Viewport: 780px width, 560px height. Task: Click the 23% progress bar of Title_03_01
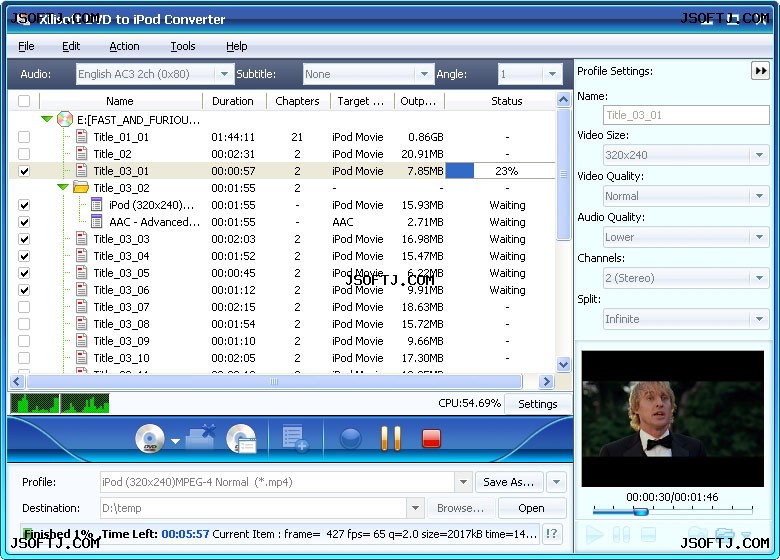[x=500, y=171]
